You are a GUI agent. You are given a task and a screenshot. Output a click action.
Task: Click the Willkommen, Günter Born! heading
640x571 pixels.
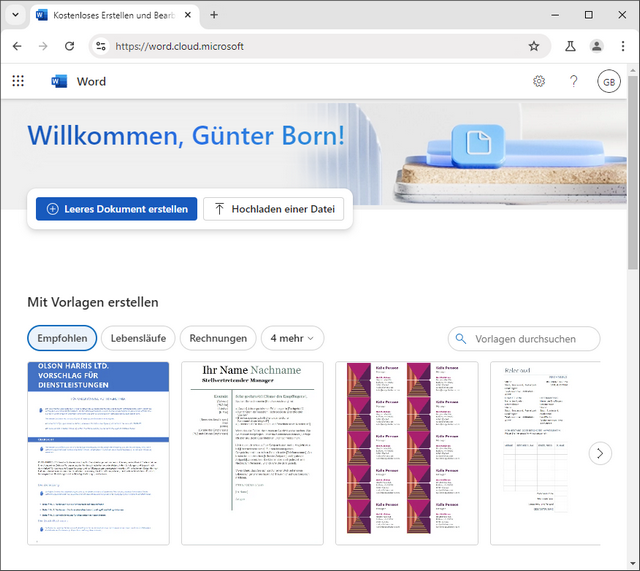(186, 136)
